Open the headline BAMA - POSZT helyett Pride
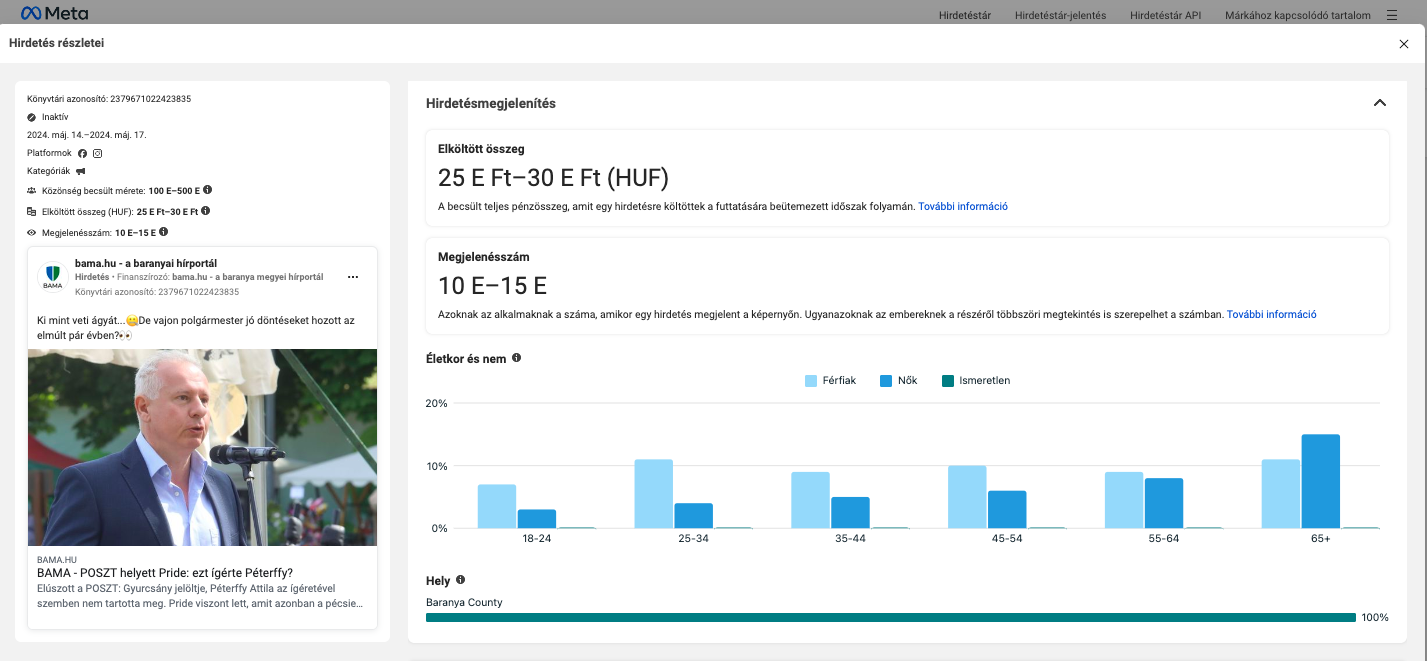The image size is (1427, 661). [165, 573]
